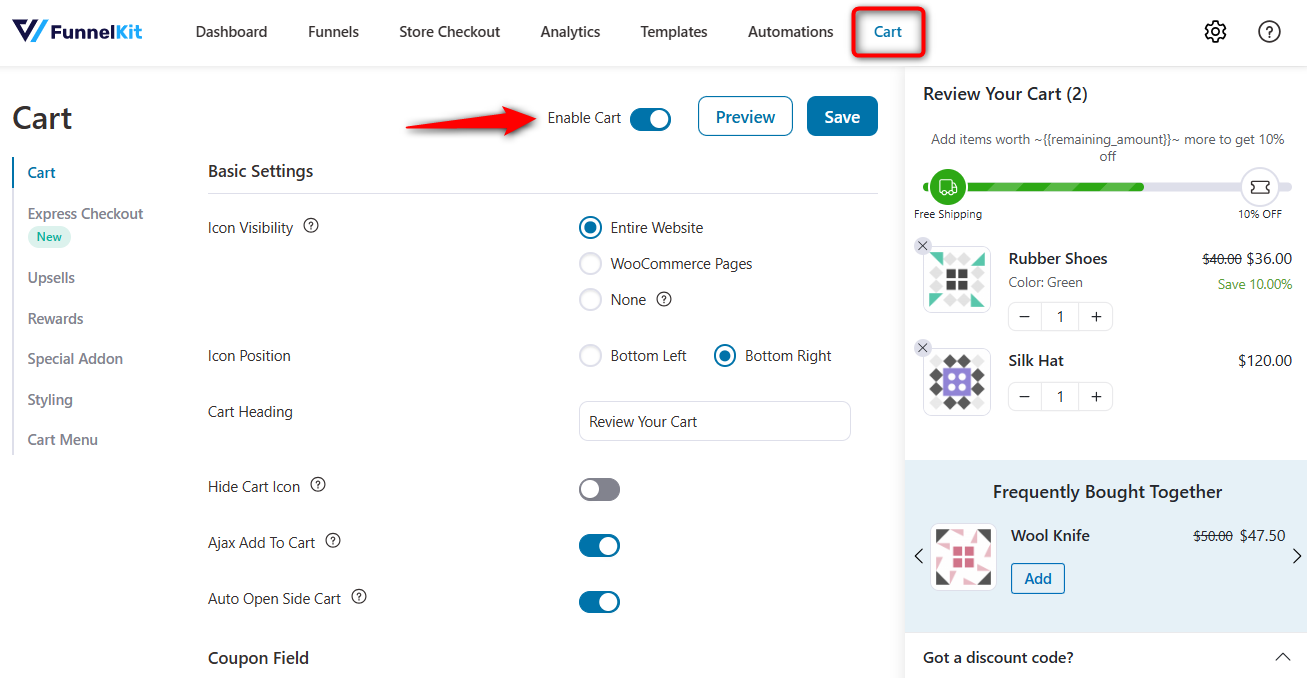Collapse the Got a discount code section
Image resolution: width=1307 pixels, height=678 pixels.
point(1283,657)
